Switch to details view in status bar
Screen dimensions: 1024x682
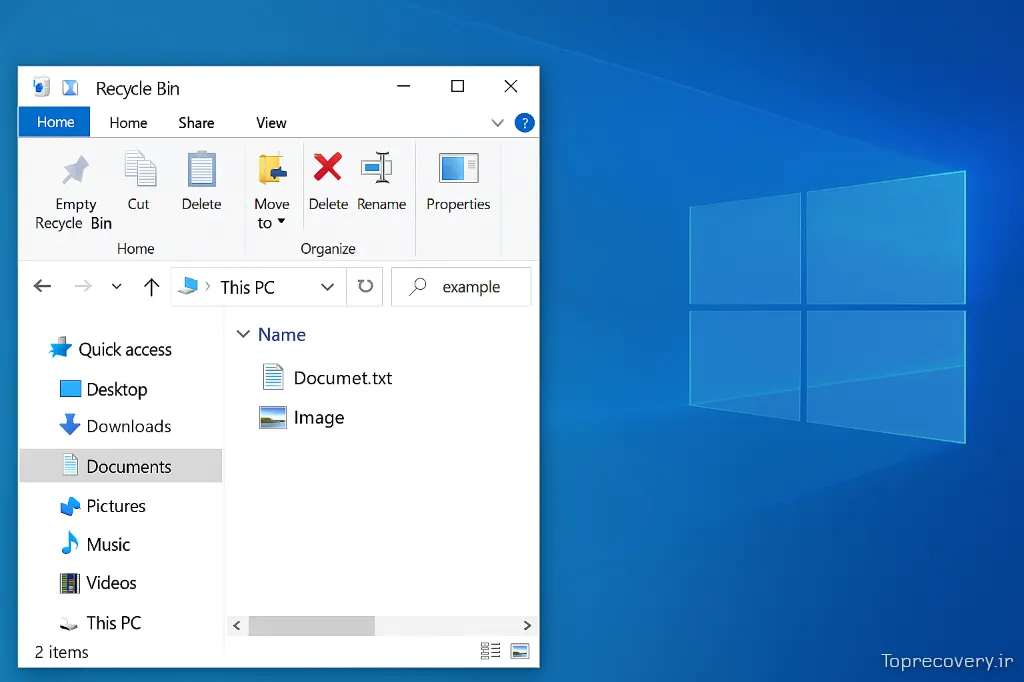pos(490,650)
